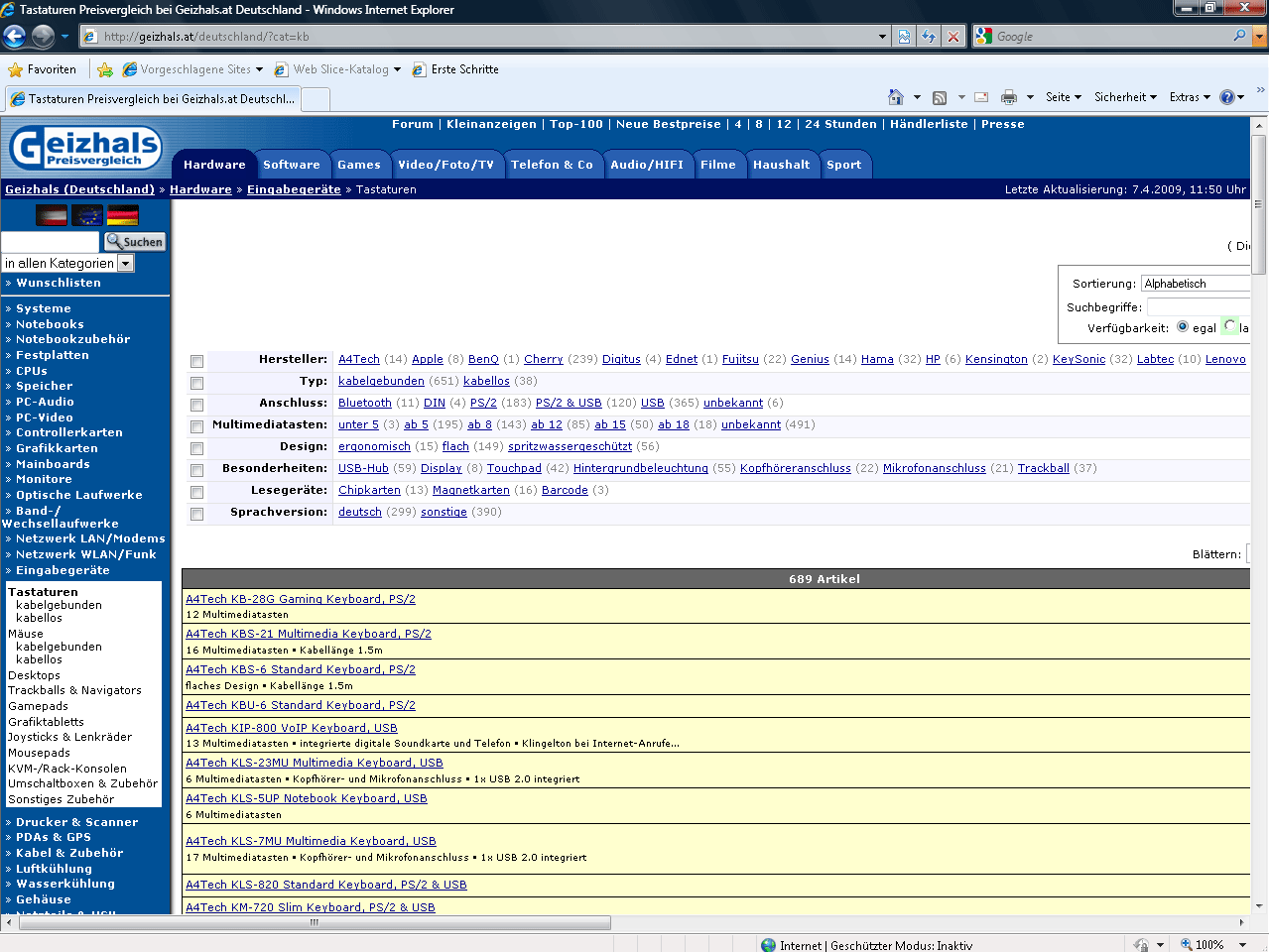
Task: Click the Internet zone globe in status bar
Action: pos(768,945)
